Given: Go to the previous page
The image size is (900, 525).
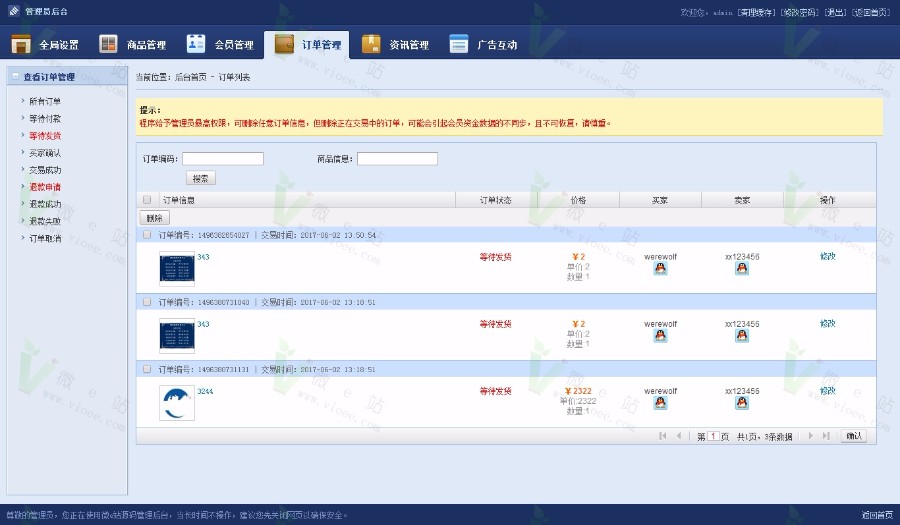Looking at the screenshot, I should coord(679,436).
